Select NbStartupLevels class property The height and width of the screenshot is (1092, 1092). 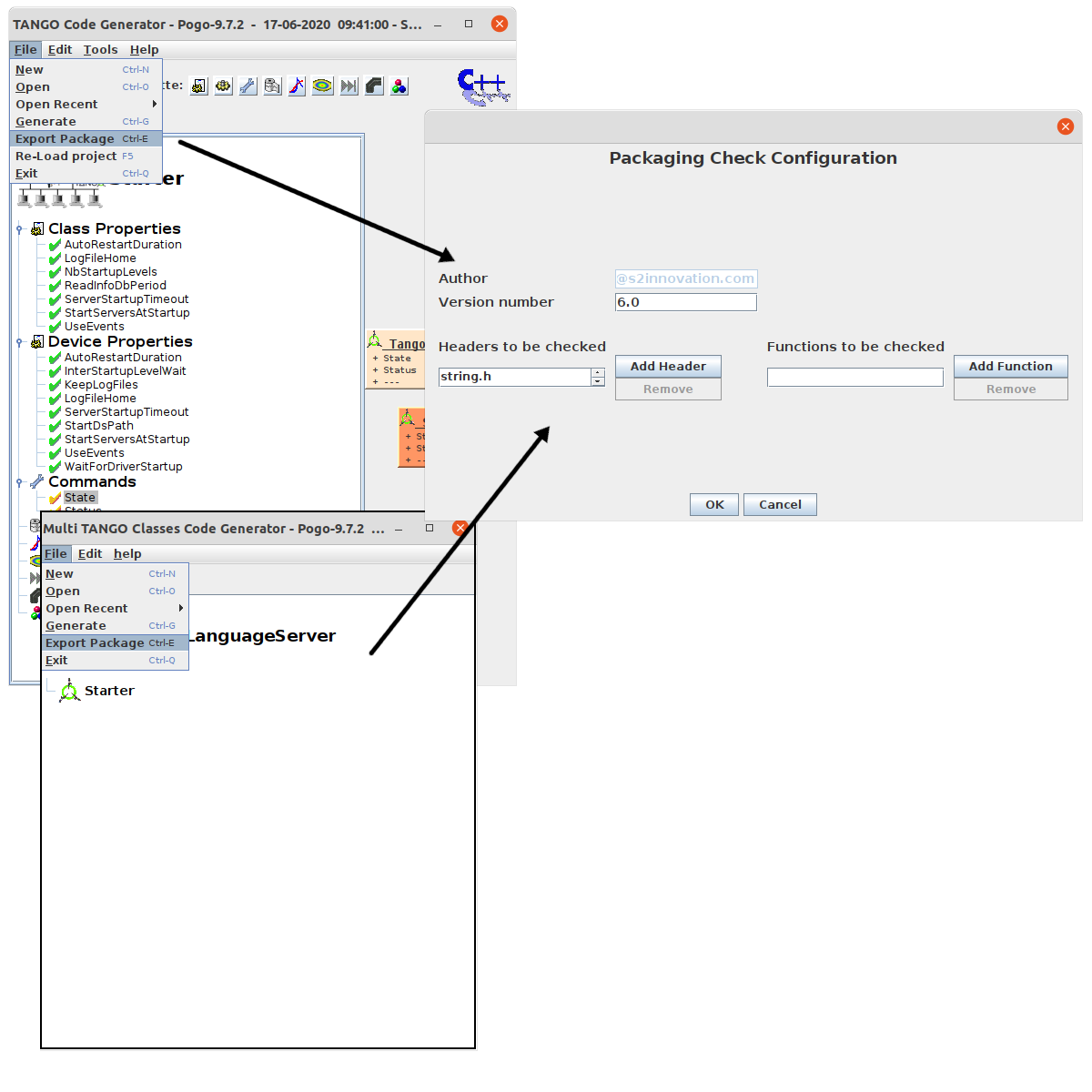click(x=110, y=271)
